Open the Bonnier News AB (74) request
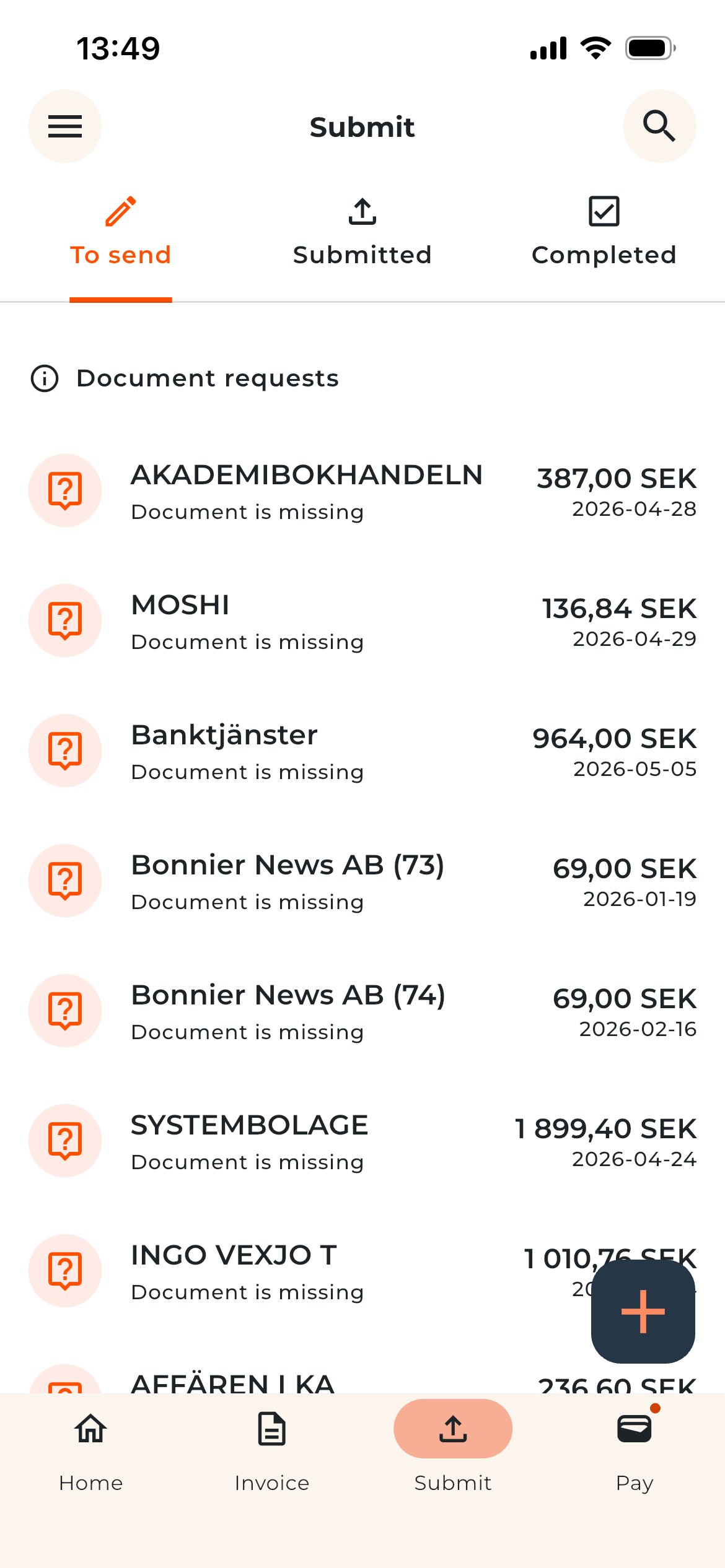725x1568 pixels. 362,1011
